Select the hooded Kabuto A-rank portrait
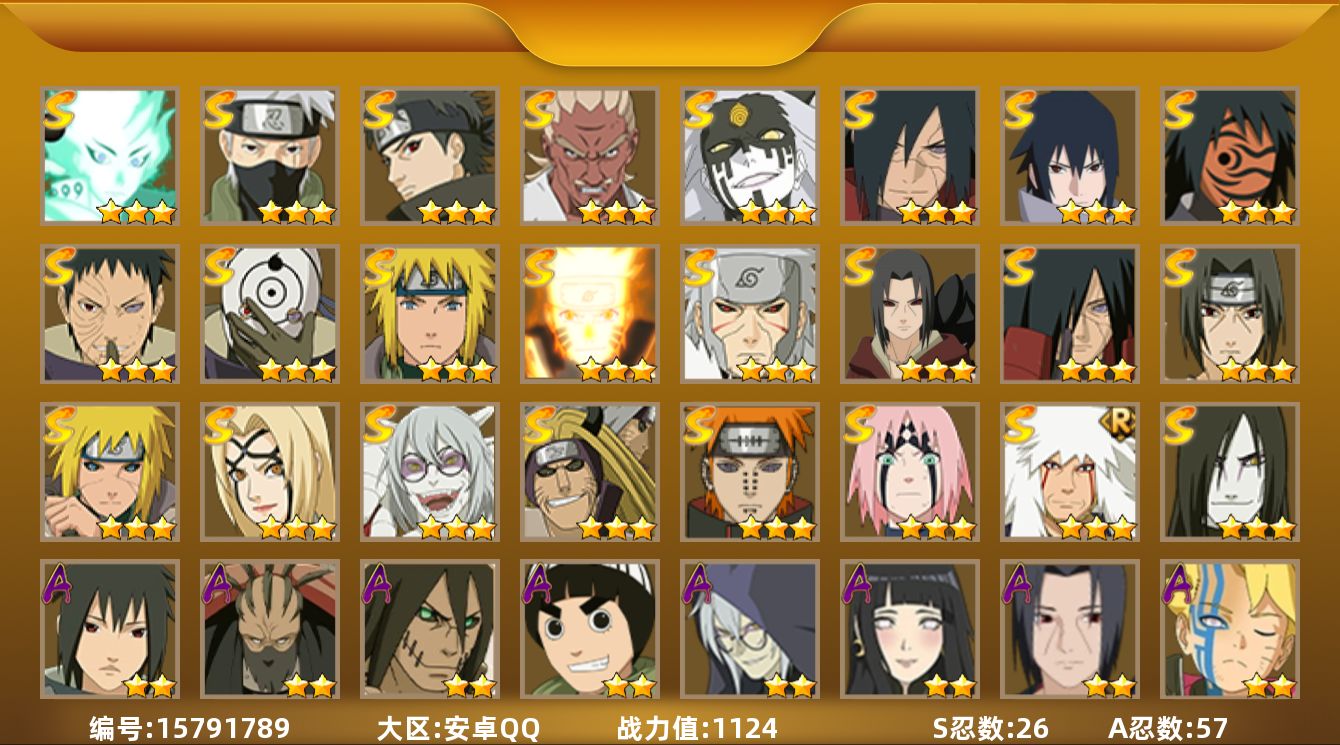Screen dimensions: 1340x745 (750, 629)
